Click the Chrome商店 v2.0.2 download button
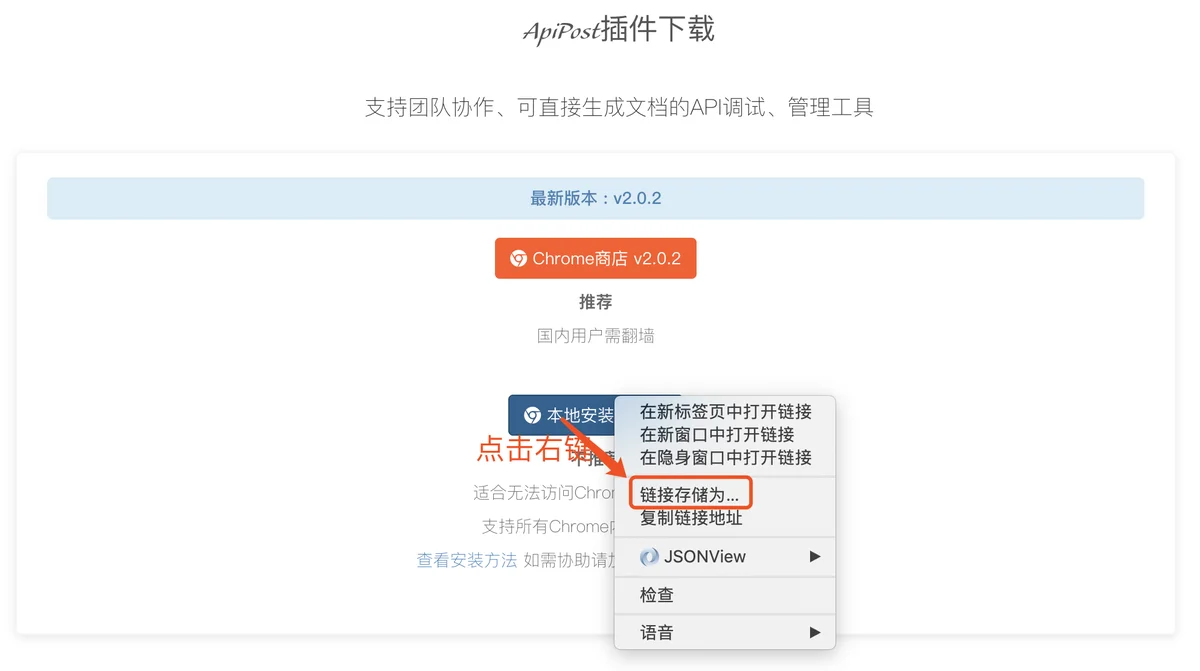 [595, 258]
